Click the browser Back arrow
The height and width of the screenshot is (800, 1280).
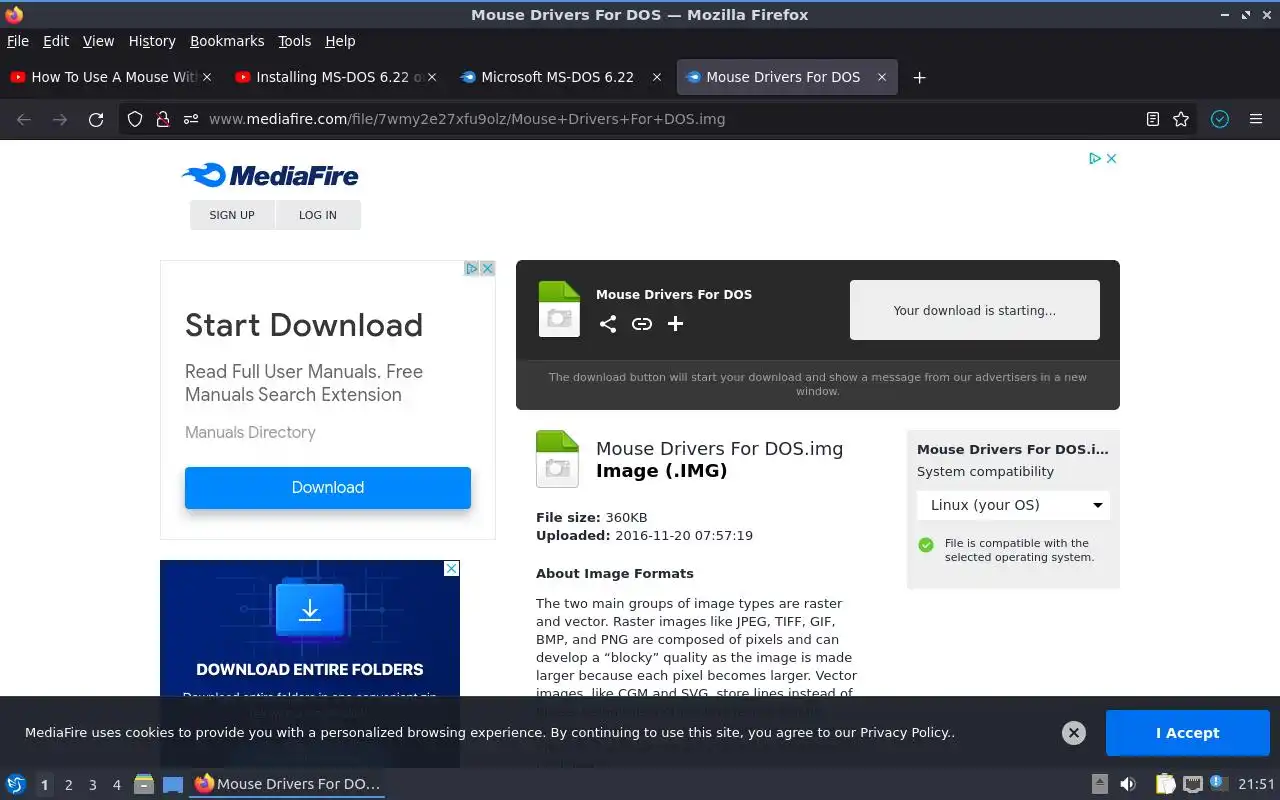click(24, 119)
